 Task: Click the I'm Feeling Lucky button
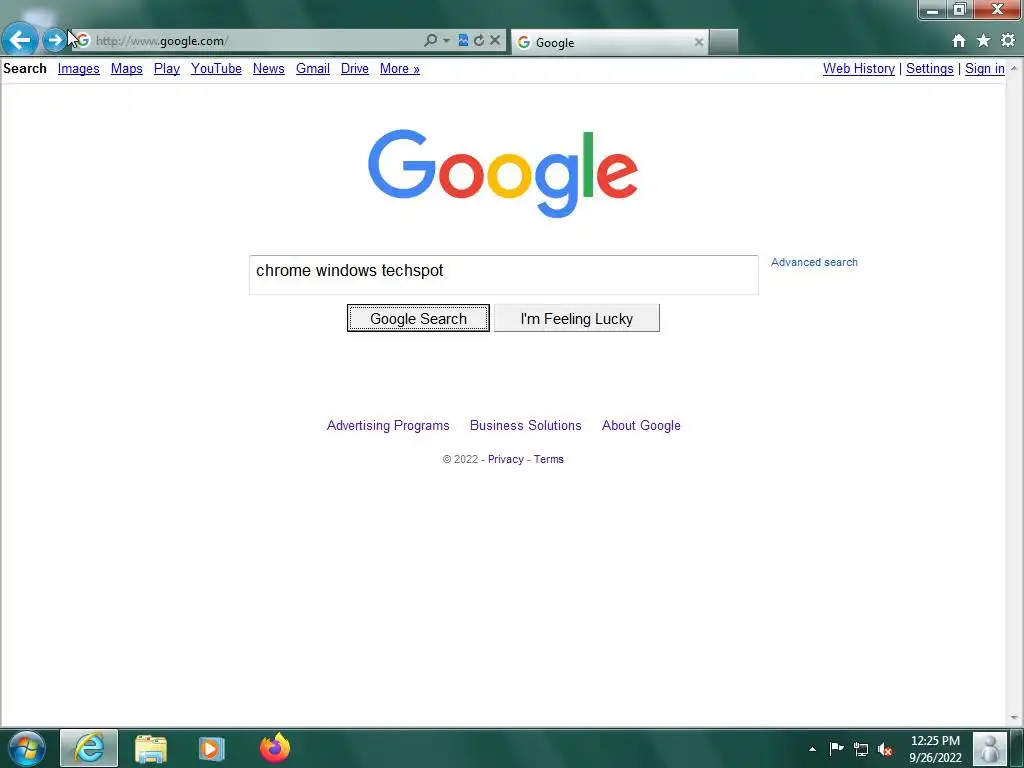pyautogui.click(x=577, y=318)
